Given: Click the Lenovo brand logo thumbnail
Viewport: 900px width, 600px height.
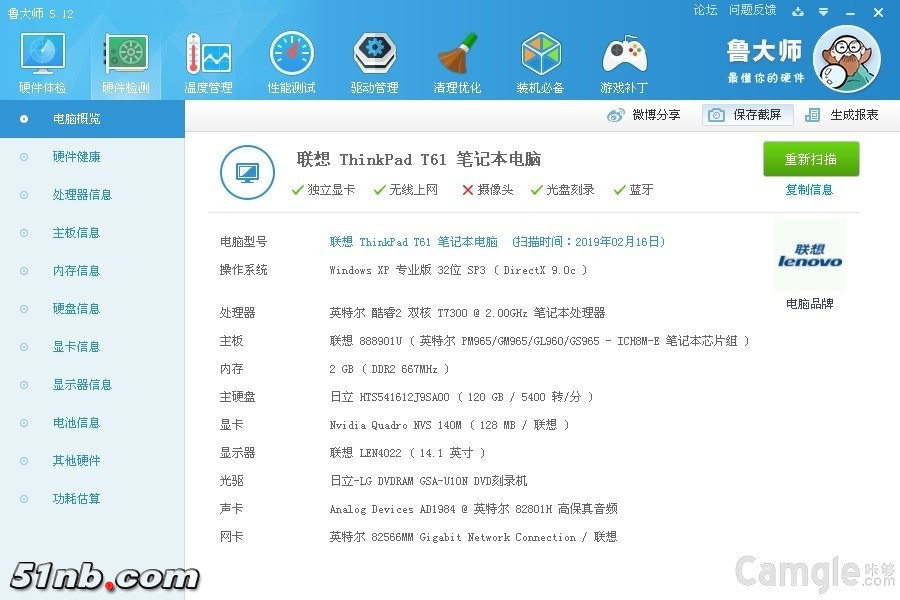Looking at the screenshot, I should click(809, 256).
